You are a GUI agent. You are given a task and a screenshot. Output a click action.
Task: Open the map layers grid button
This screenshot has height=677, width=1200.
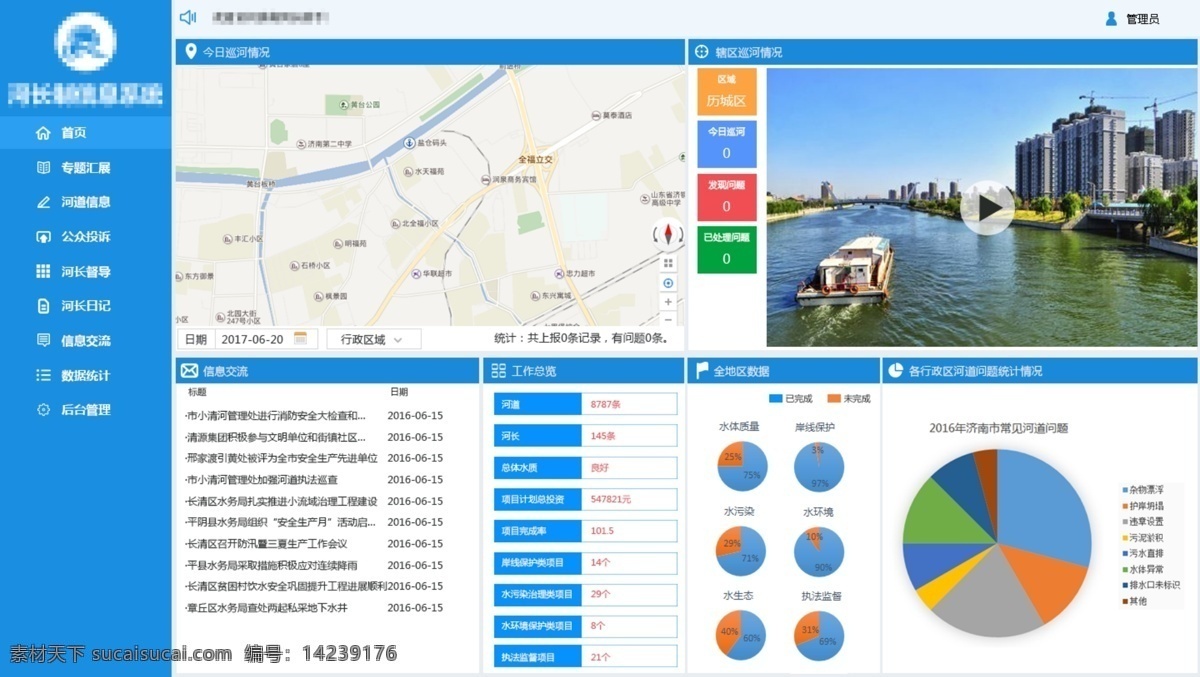click(x=668, y=263)
